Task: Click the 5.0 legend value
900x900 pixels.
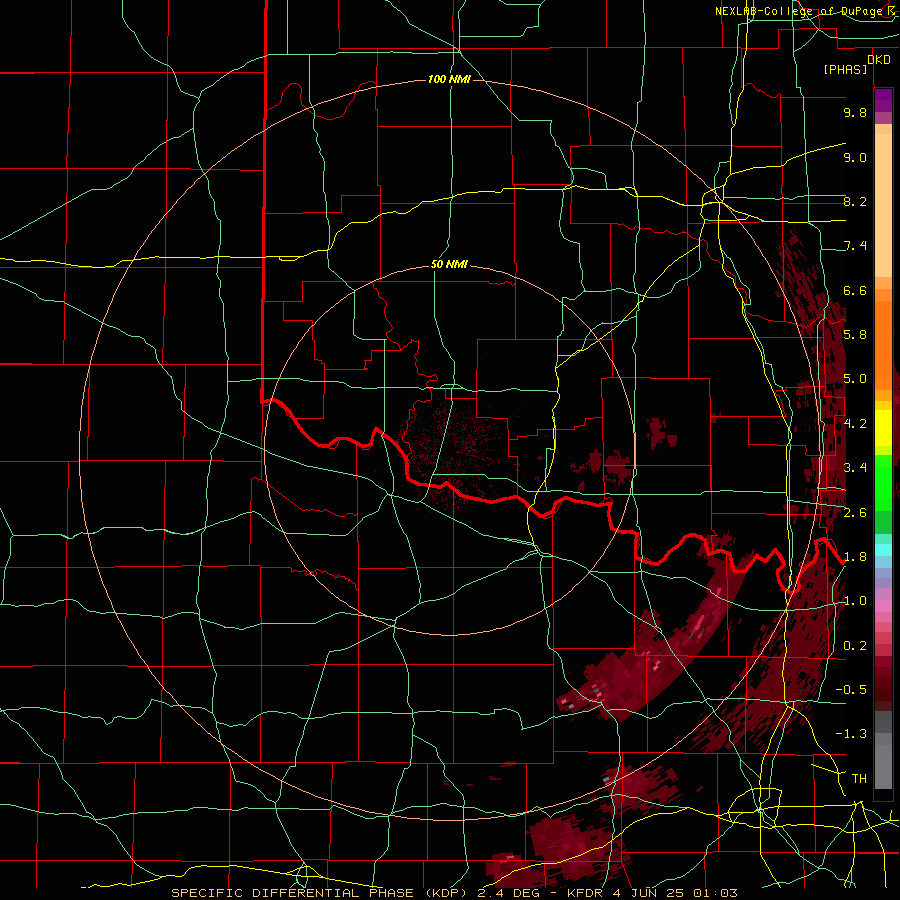Action: (x=855, y=379)
